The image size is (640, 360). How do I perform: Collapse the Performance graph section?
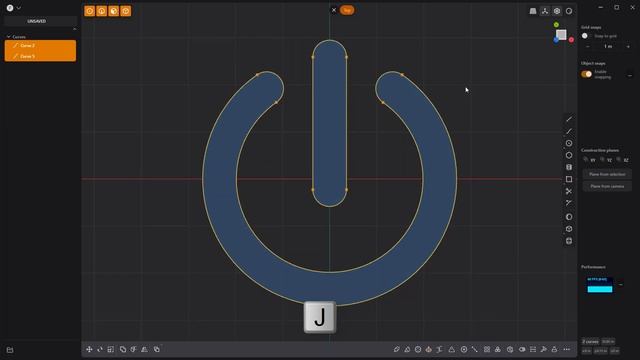(x=621, y=284)
